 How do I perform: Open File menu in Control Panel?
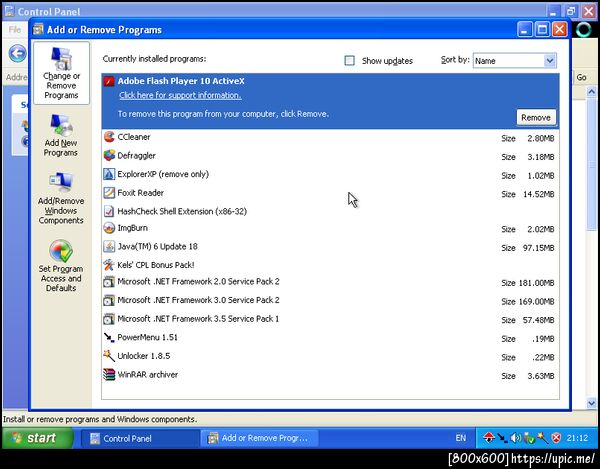click(15, 29)
